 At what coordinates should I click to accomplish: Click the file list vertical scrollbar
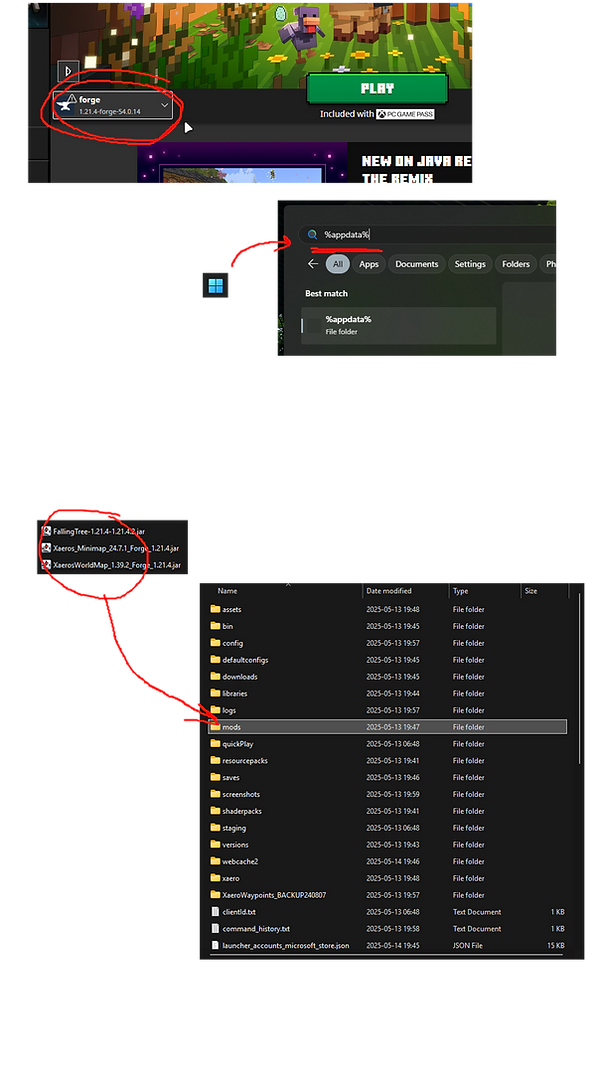[579, 678]
